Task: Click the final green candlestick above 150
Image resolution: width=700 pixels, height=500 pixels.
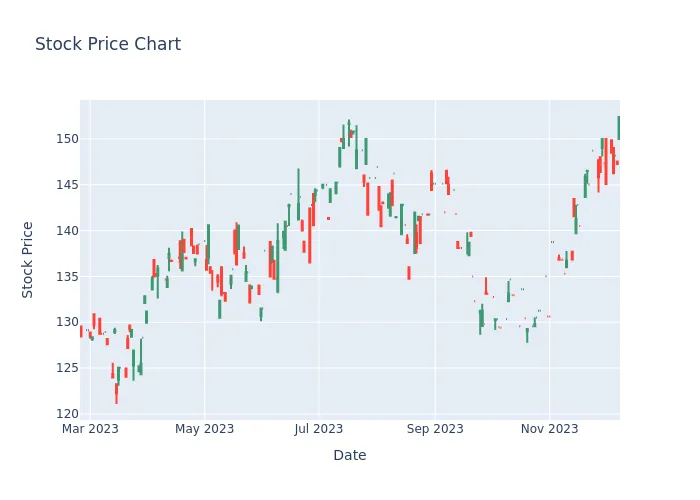Action: [x=619, y=128]
